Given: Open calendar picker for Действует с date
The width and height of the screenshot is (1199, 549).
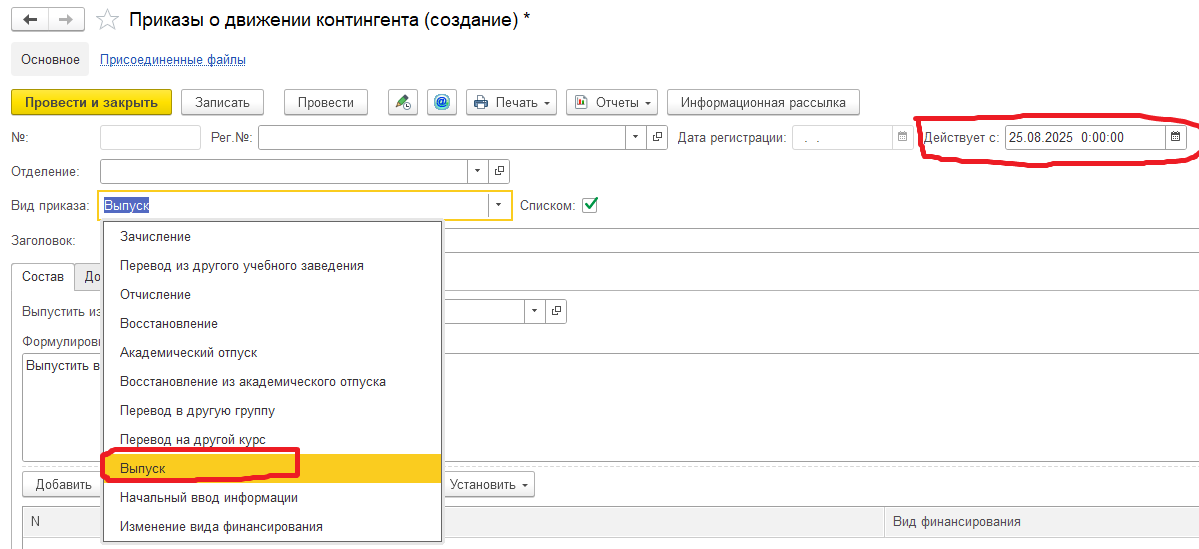Looking at the screenshot, I should click(x=1176, y=137).
